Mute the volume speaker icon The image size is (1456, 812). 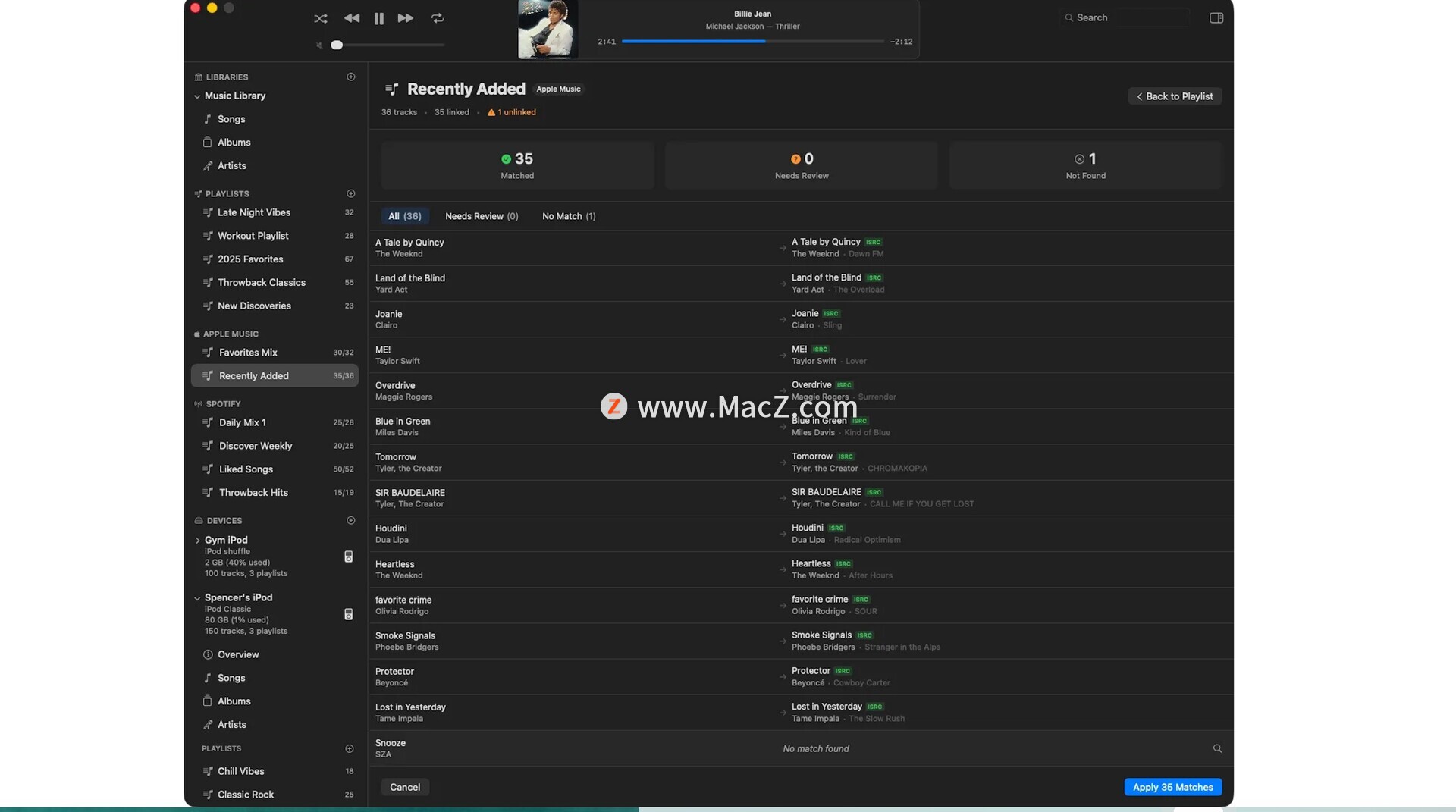click(x=319, y=45)
